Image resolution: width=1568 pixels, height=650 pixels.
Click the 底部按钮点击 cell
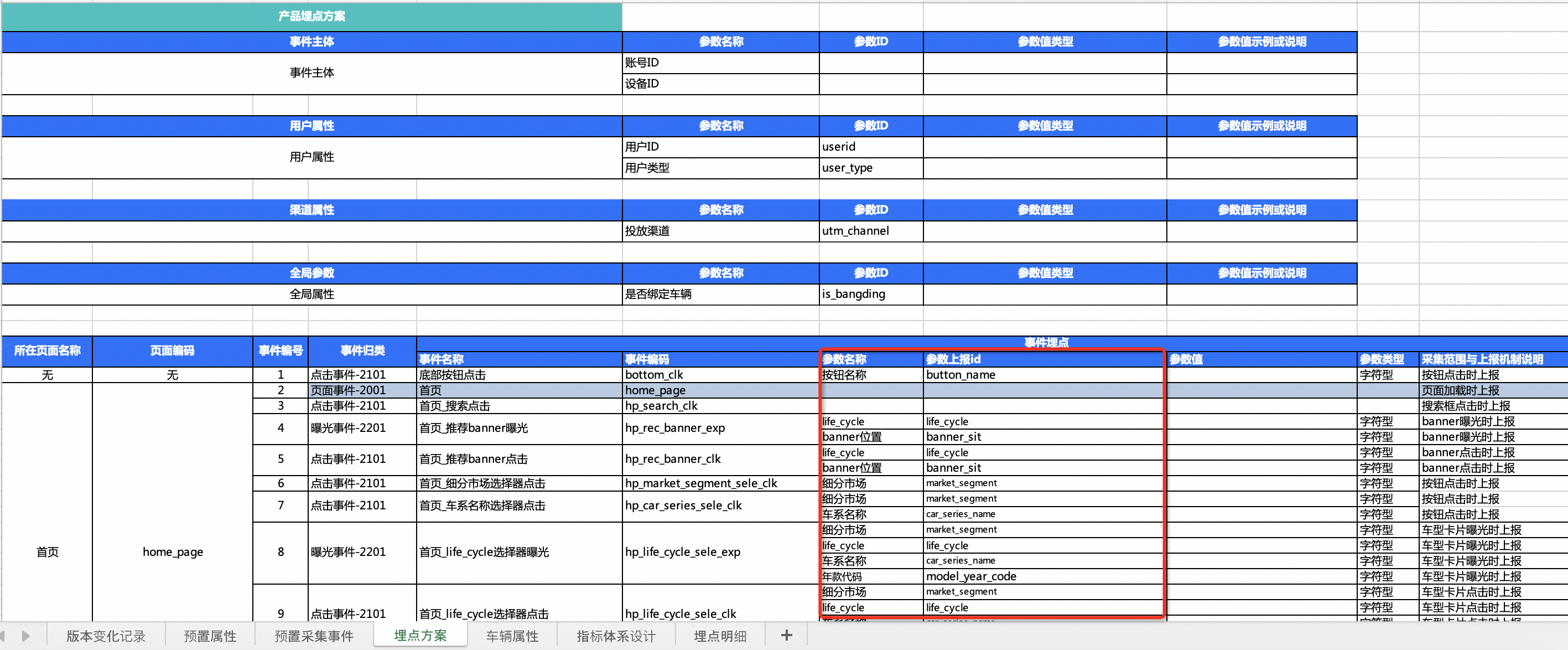click(x=519, y=375)
